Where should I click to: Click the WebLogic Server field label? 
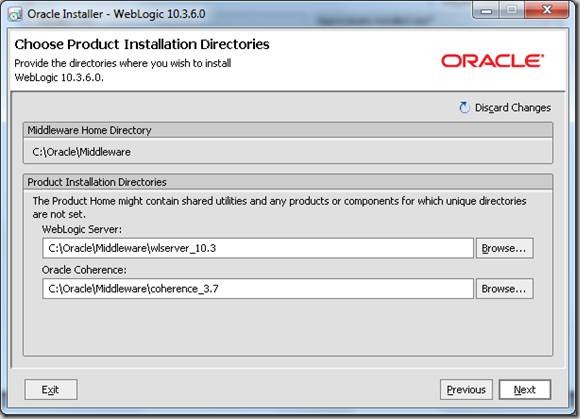coord(82,229)
